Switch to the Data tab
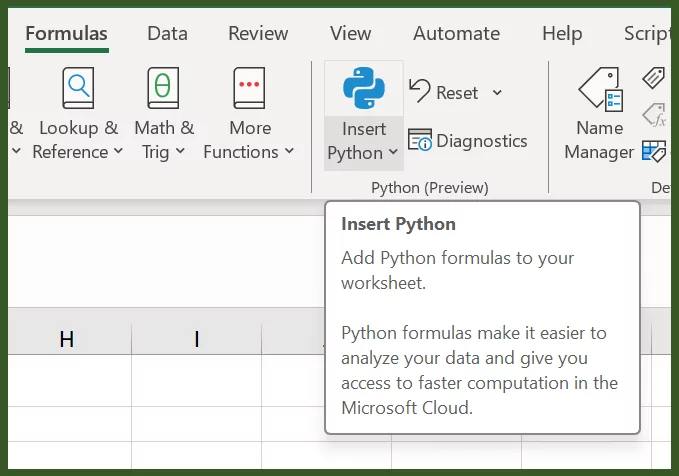 167,33
